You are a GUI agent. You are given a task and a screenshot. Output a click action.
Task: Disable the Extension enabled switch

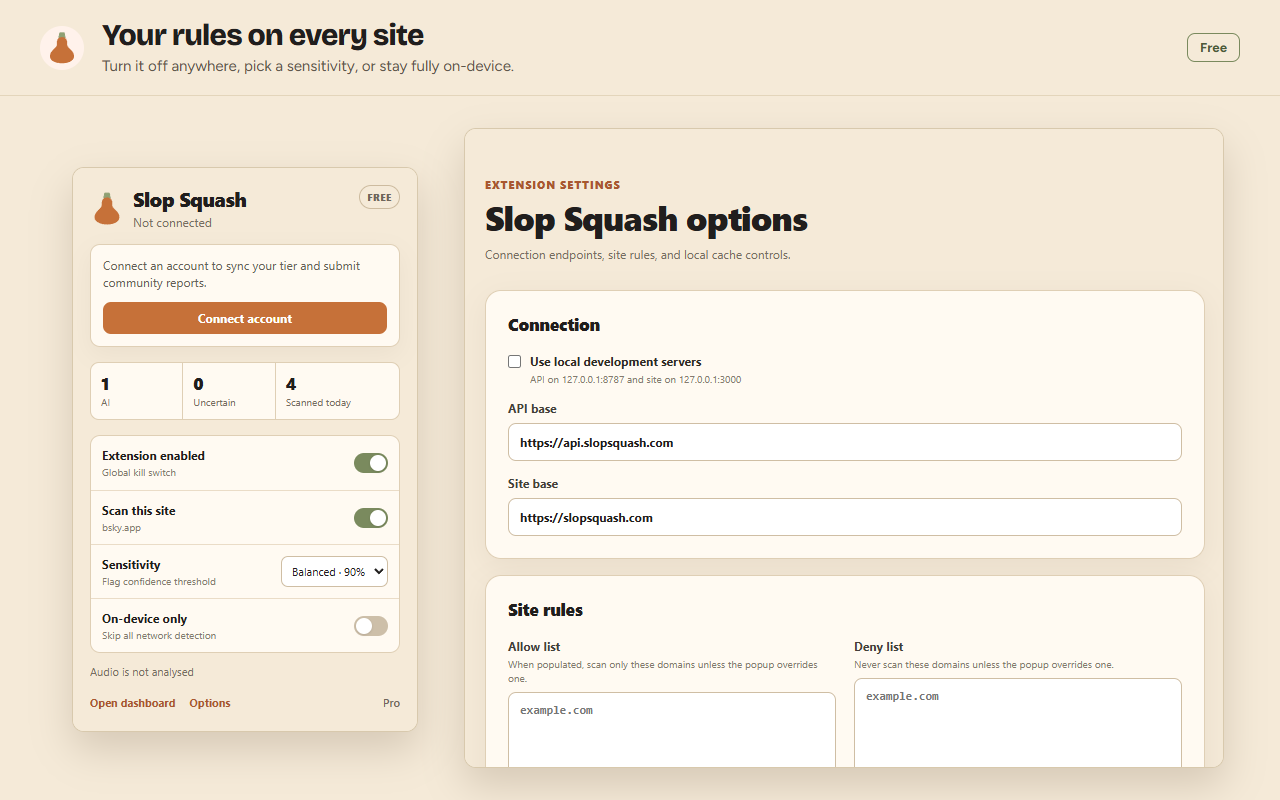371,463
